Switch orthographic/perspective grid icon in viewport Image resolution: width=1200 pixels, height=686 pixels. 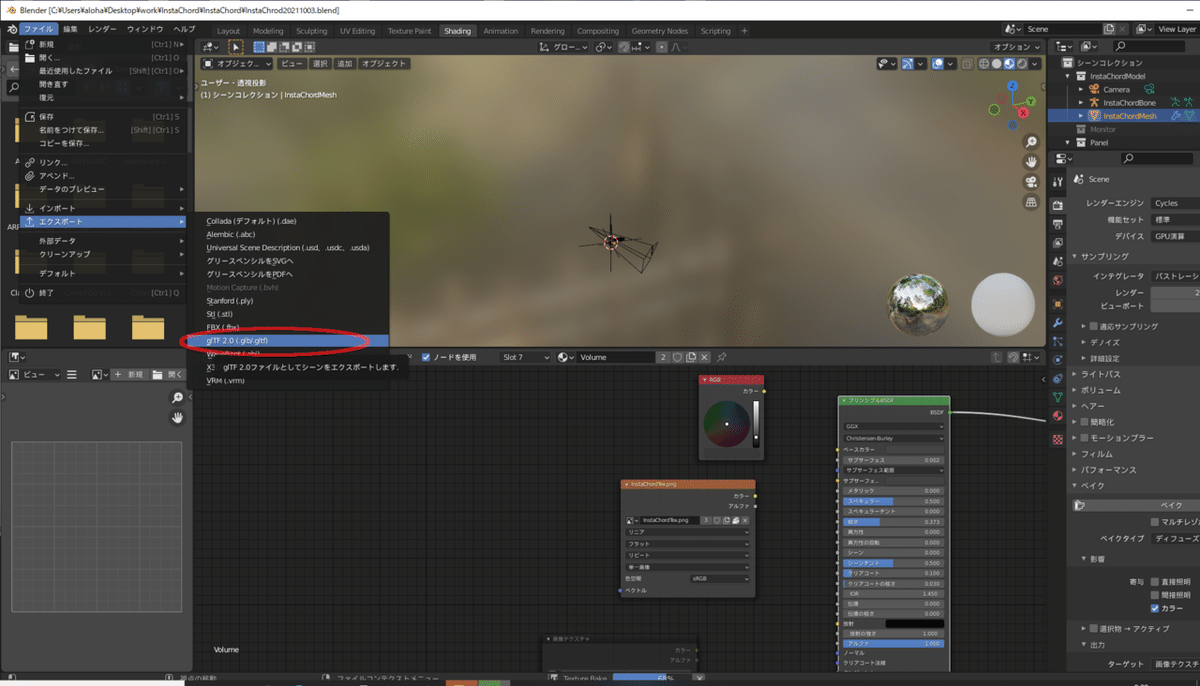[x=1030, y=202]
